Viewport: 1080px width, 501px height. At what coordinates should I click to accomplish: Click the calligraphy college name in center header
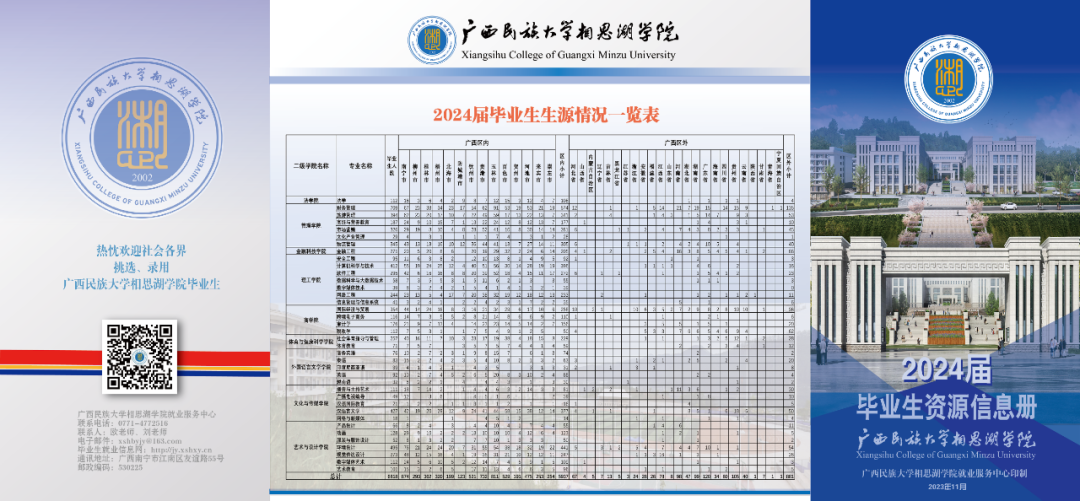pyautogui.click(x=568, y=33)
